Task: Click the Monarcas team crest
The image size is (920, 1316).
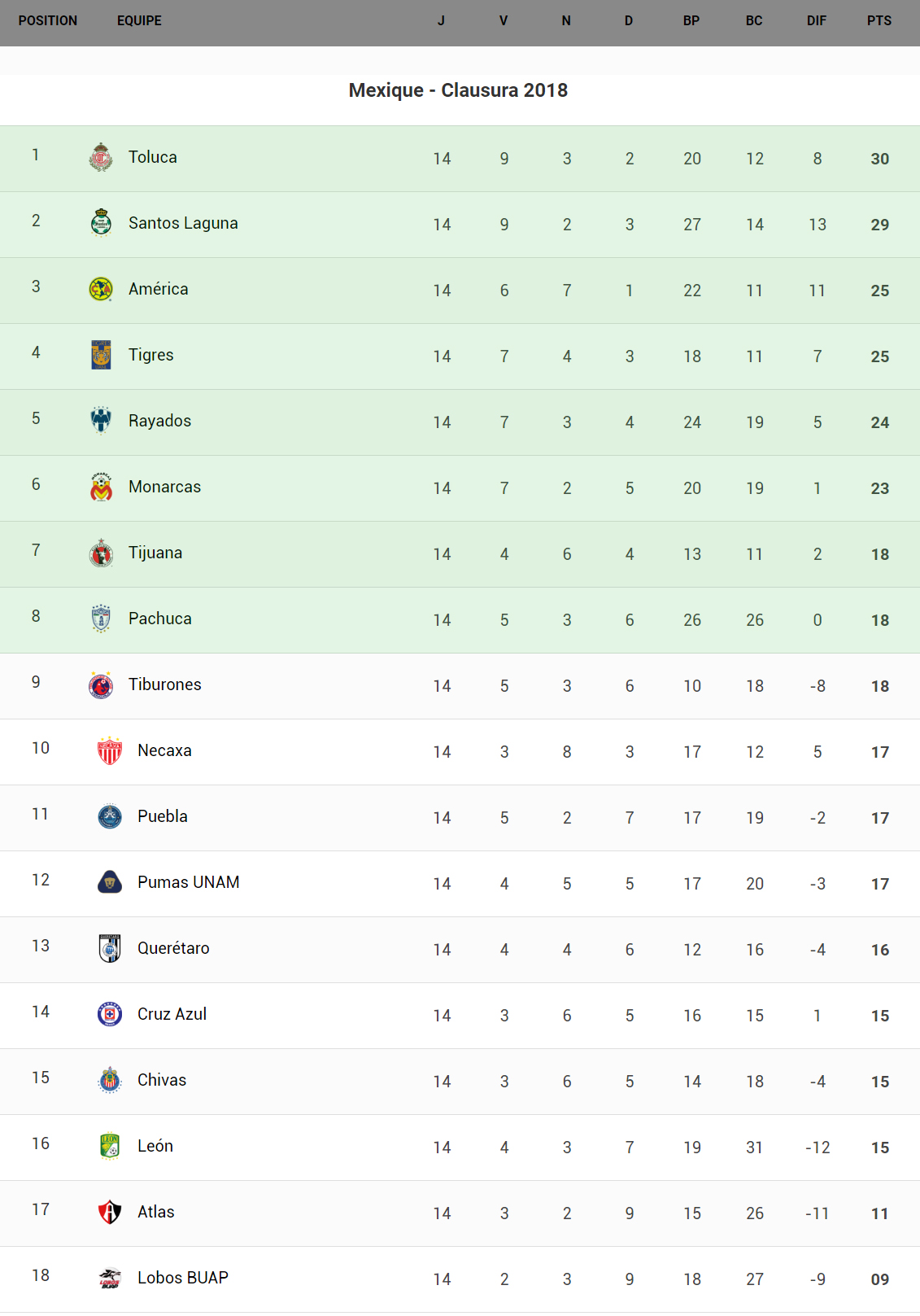Action: [x=101, y=487]
